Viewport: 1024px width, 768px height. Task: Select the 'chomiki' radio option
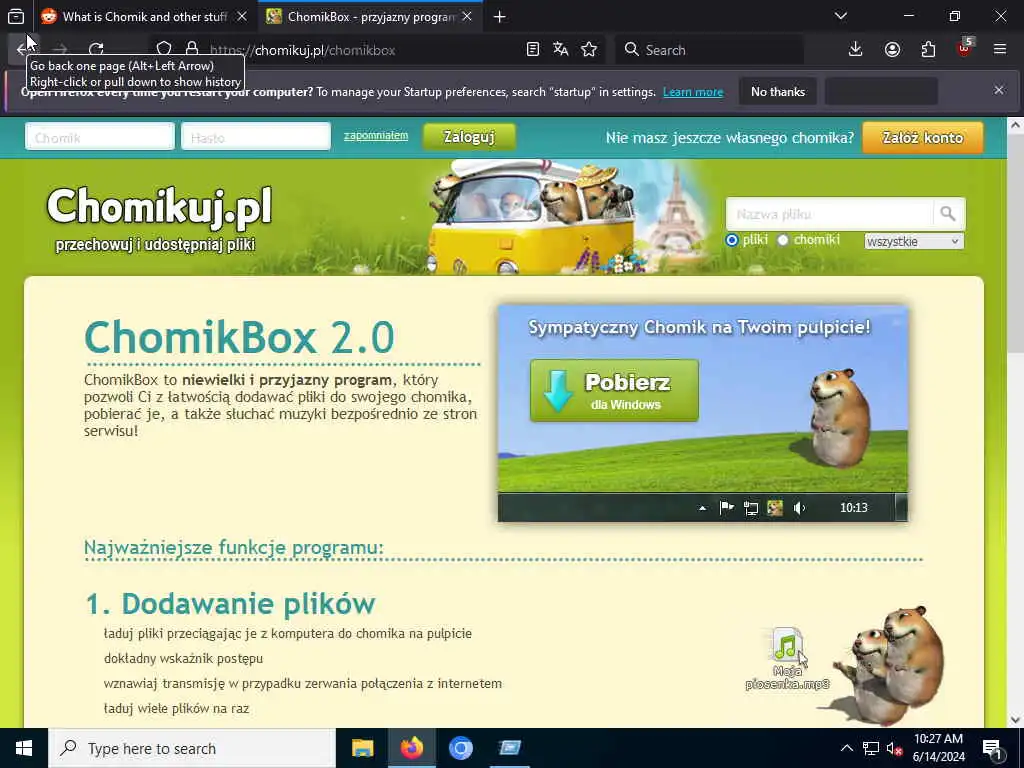click(x=783, y=240)
